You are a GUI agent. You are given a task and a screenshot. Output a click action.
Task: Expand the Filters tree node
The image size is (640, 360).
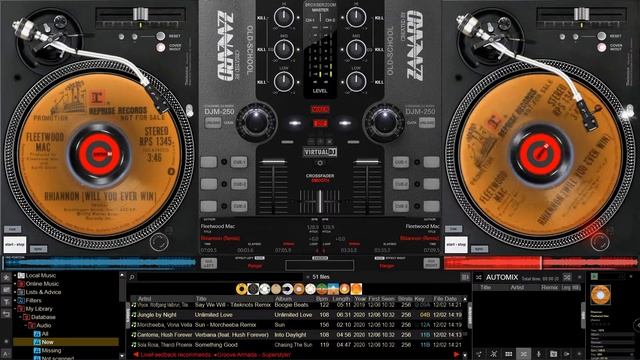point(15,300)
